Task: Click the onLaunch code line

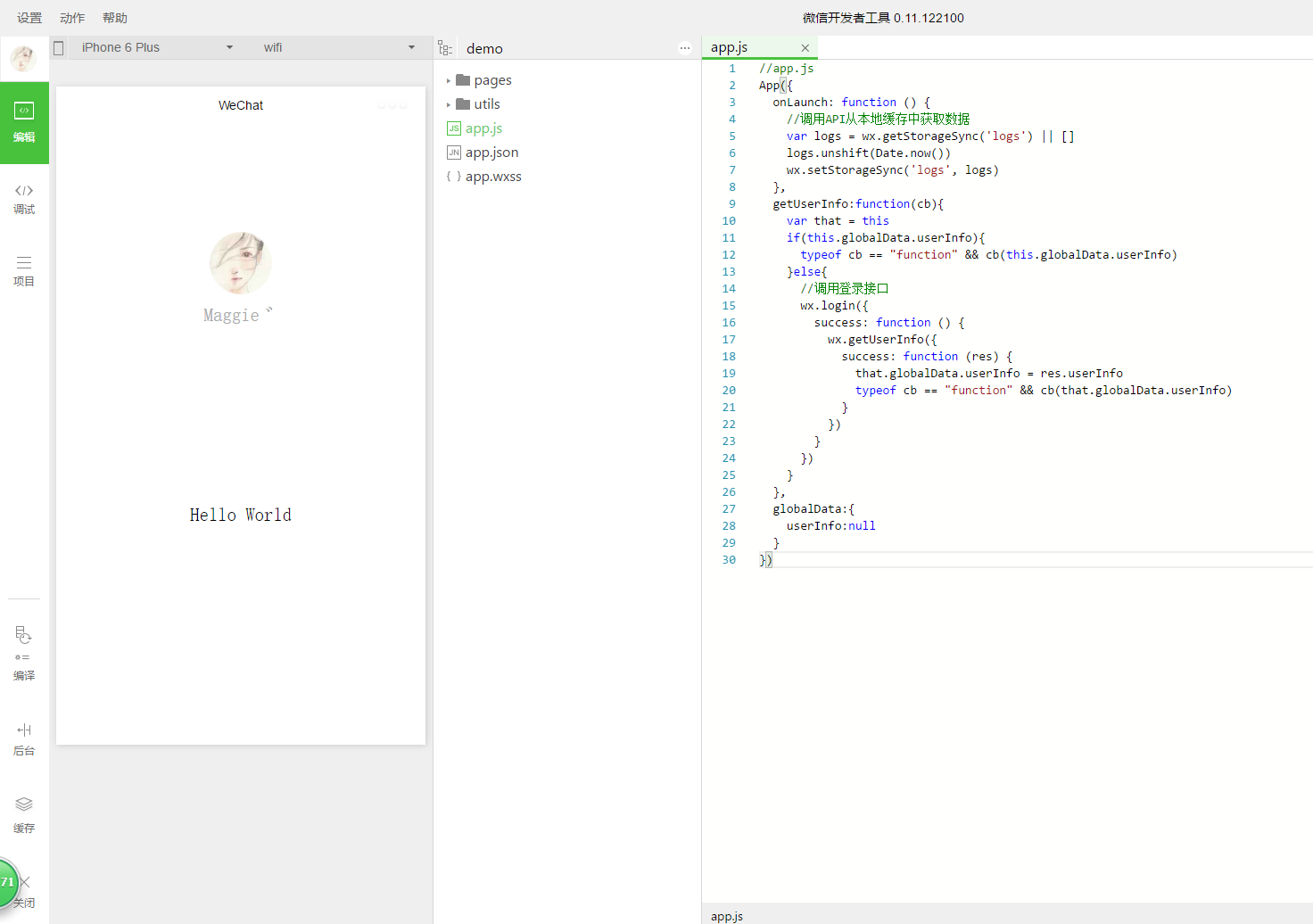Action: 851,102
